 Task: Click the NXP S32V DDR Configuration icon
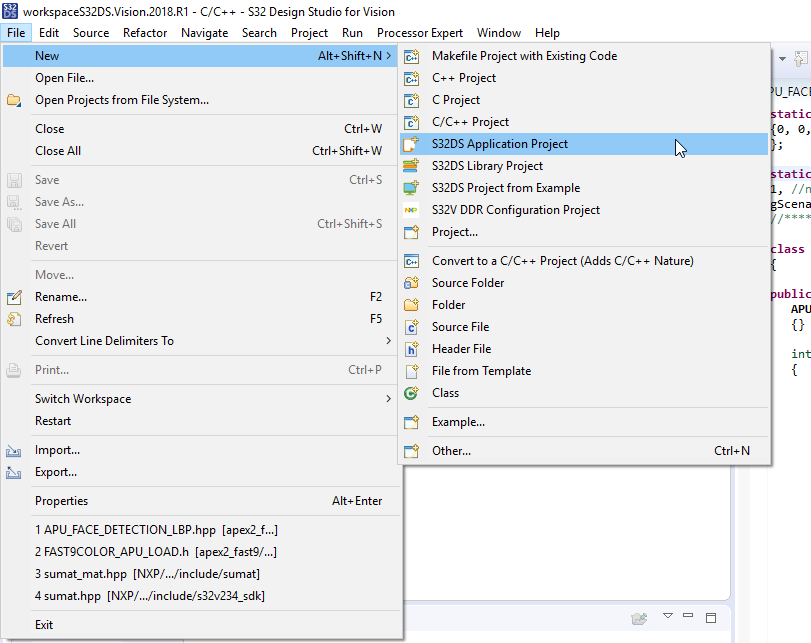pos(411,210)
